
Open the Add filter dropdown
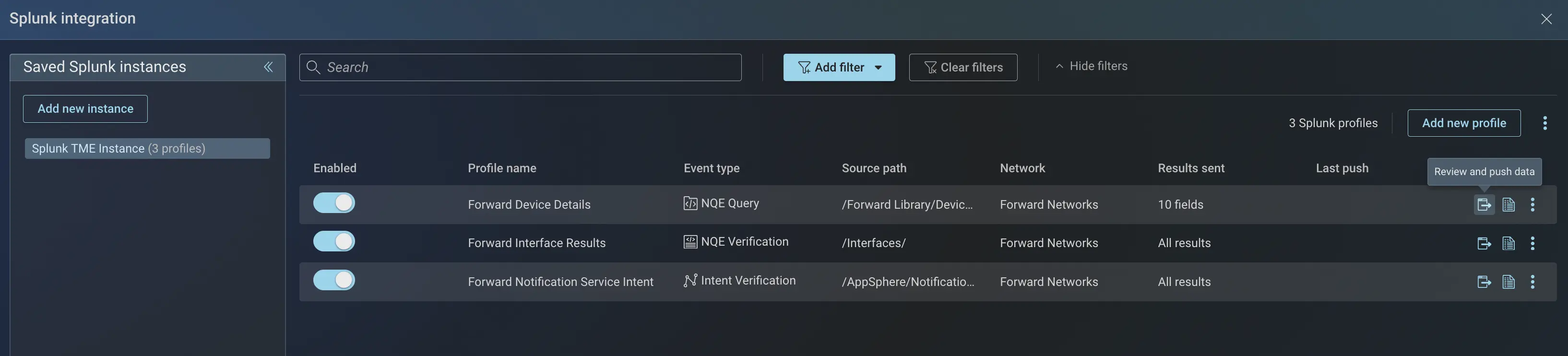tap(839, 67)
